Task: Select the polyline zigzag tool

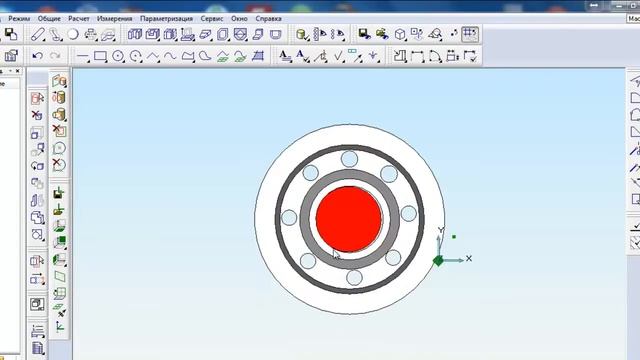Action: [153, 56]
